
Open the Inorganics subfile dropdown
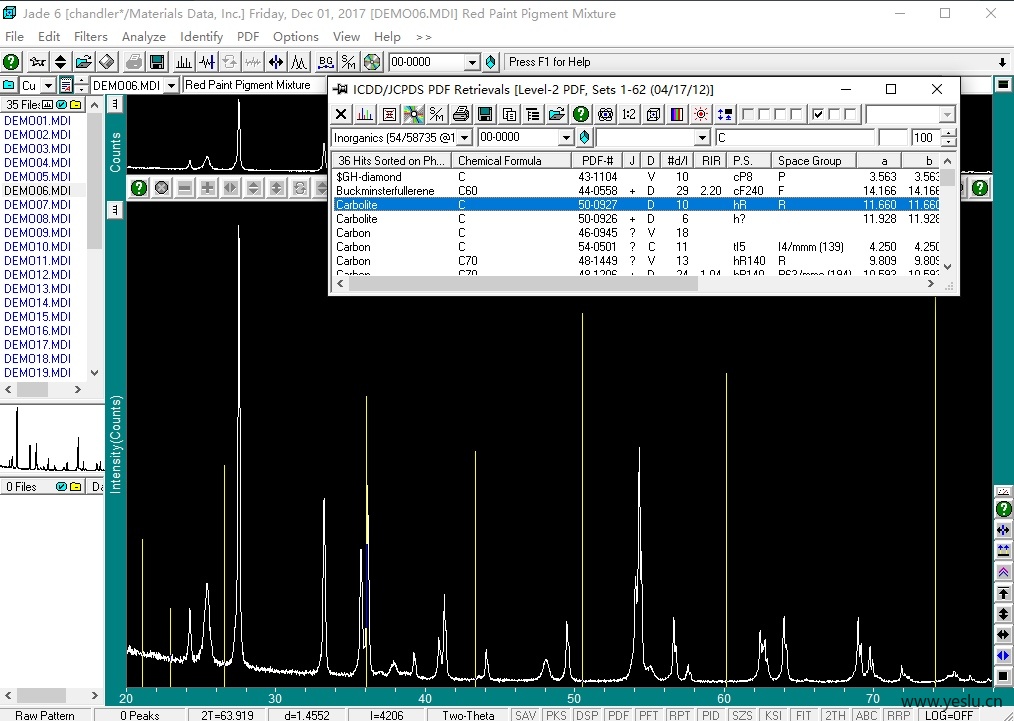point(464,138)
